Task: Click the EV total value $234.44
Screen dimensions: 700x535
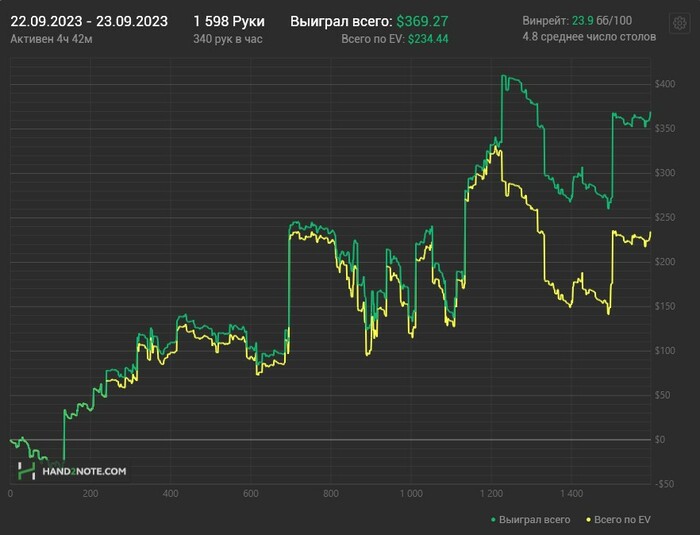Action: [x=428, y=39]
